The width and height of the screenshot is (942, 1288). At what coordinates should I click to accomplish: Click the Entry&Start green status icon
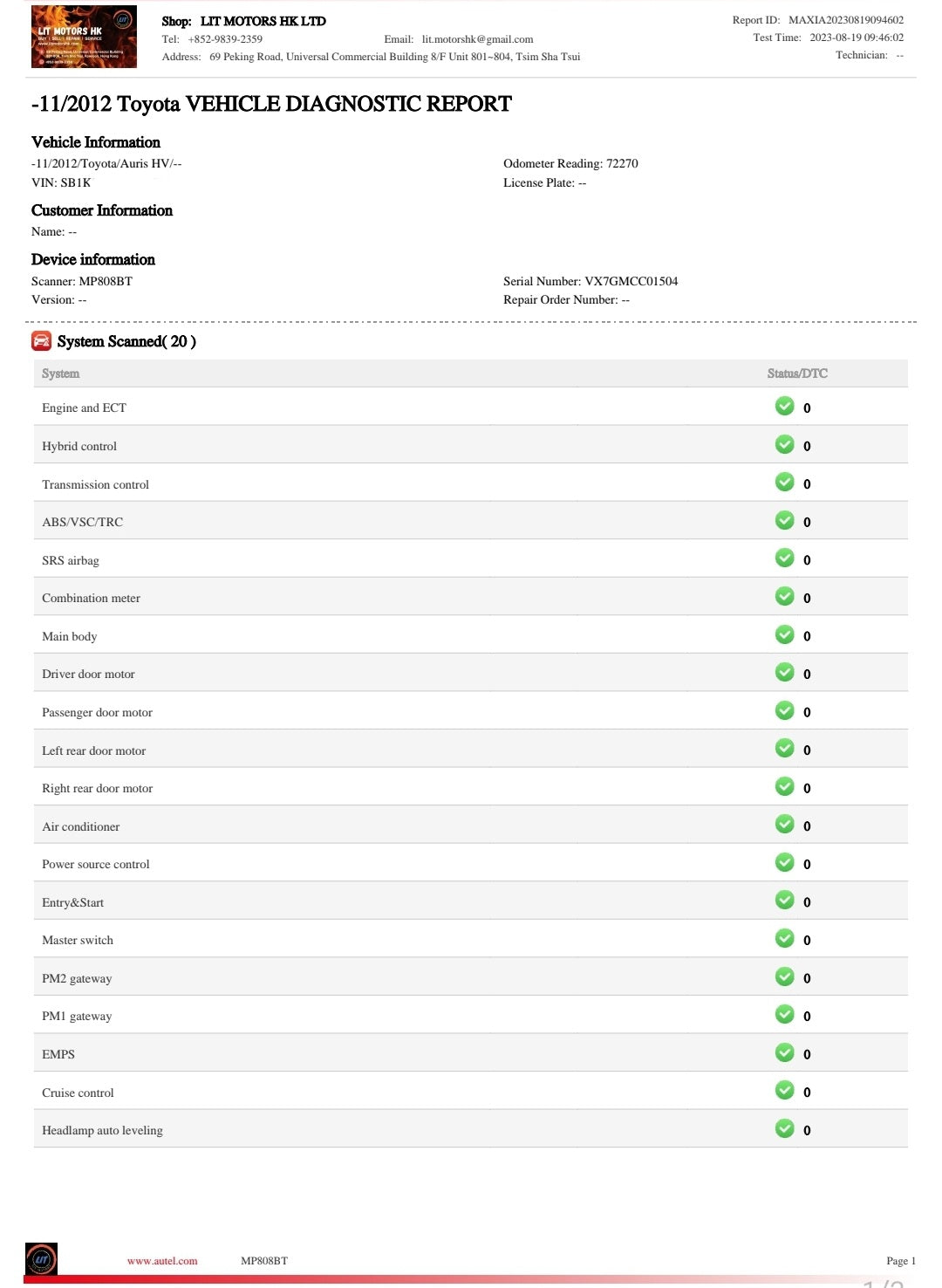pos(785,901)
